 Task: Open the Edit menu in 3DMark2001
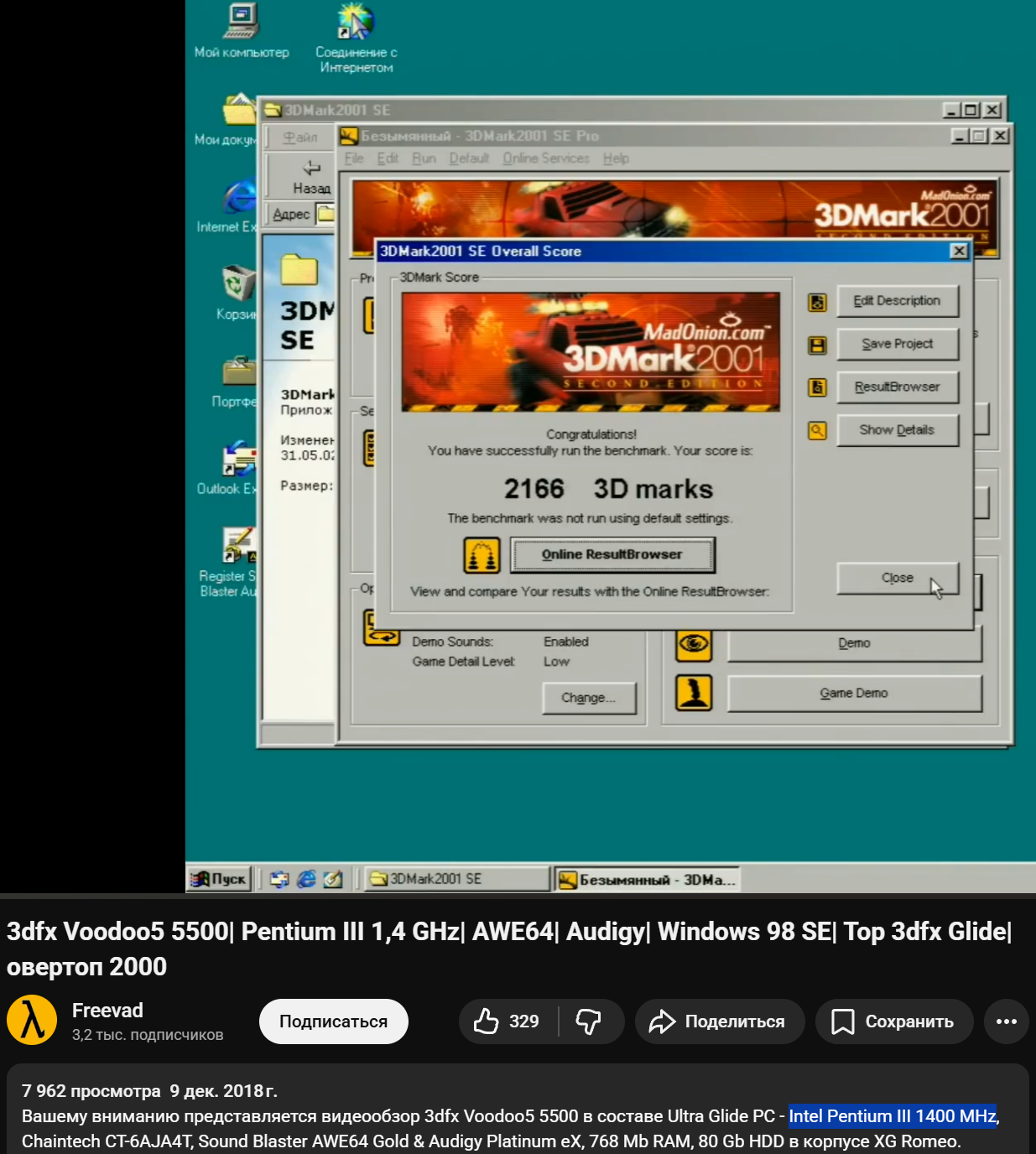pyautogui.click(x=388, y=159)
